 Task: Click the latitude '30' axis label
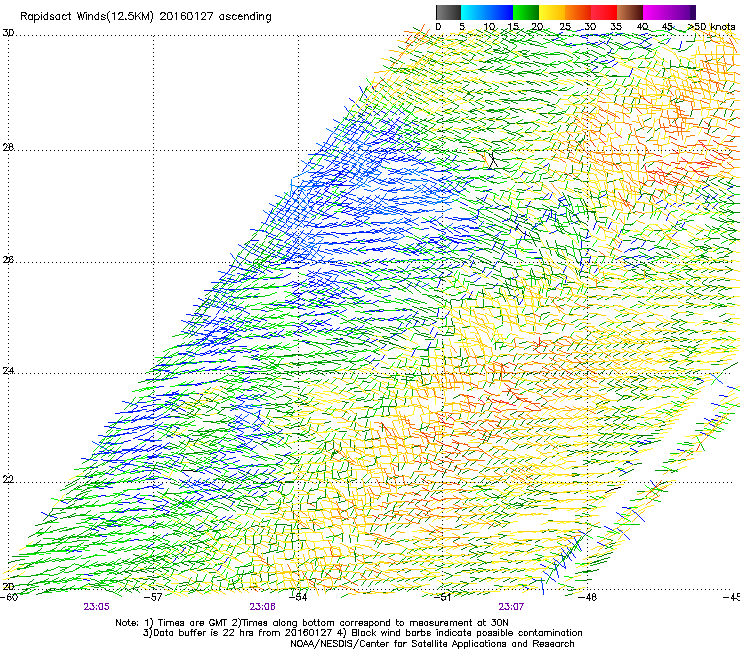[x=8, y=33]
